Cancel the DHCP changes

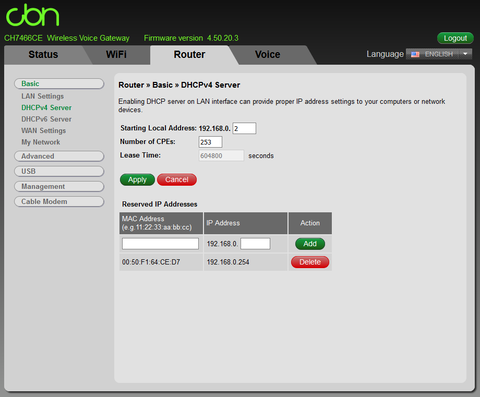pyautogui.click(x=177, y=180)
